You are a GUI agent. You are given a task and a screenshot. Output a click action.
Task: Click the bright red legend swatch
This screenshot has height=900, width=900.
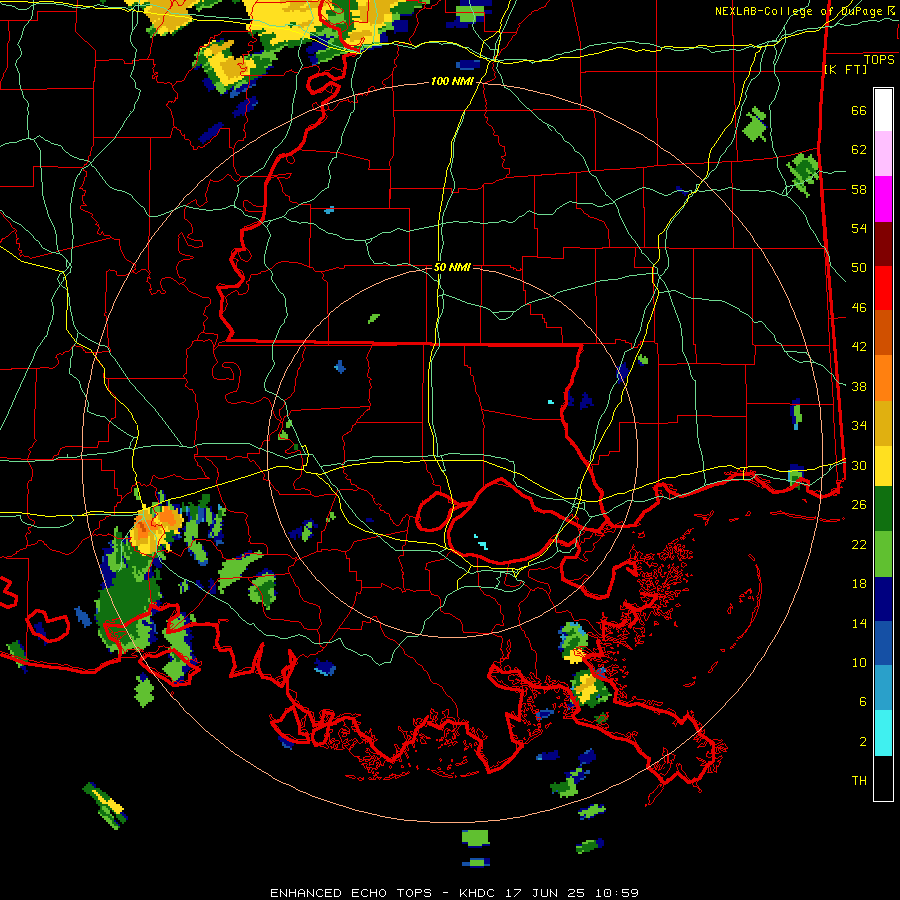tap(883, 288)
